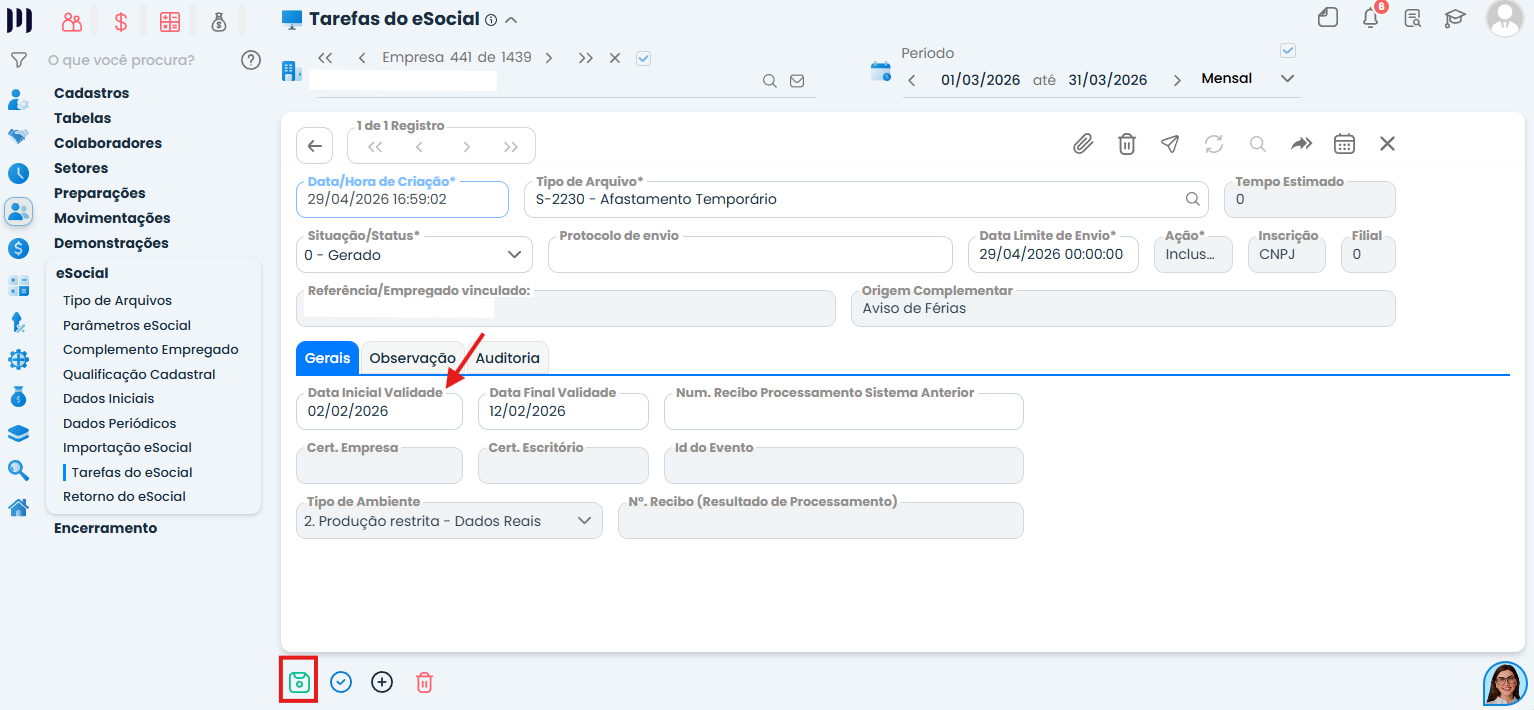Advance to the next period with the right arrow
This screenshot has width=1534, height=710.
(1177, 80)
